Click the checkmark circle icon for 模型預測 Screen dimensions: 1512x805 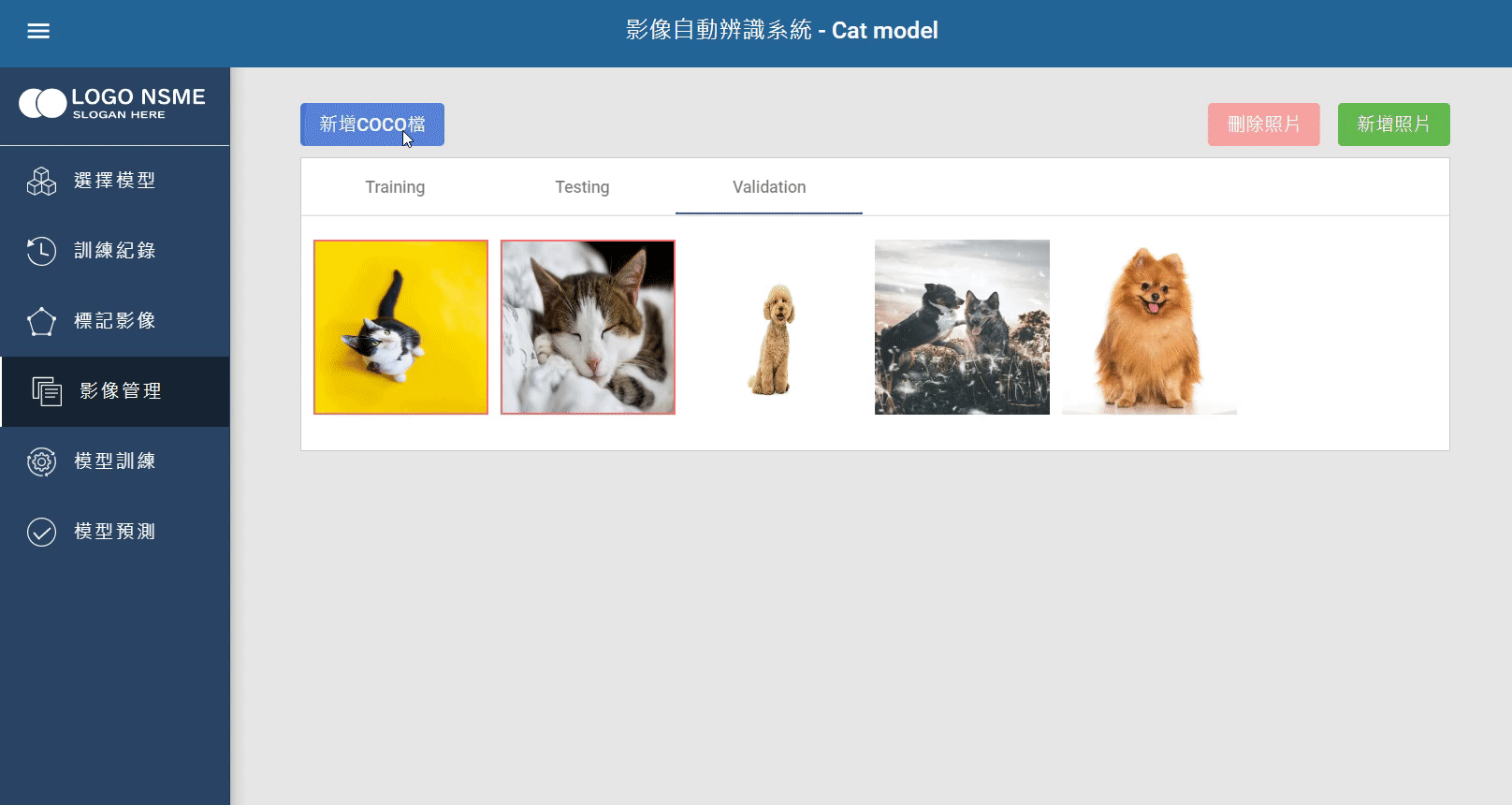tap(41, 532)
